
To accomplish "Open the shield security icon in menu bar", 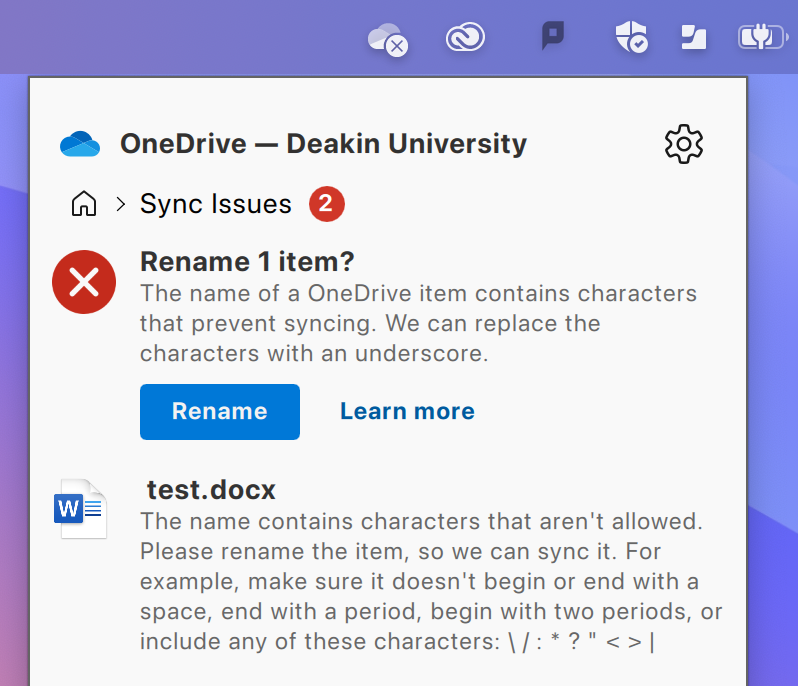I will point(631,38).
